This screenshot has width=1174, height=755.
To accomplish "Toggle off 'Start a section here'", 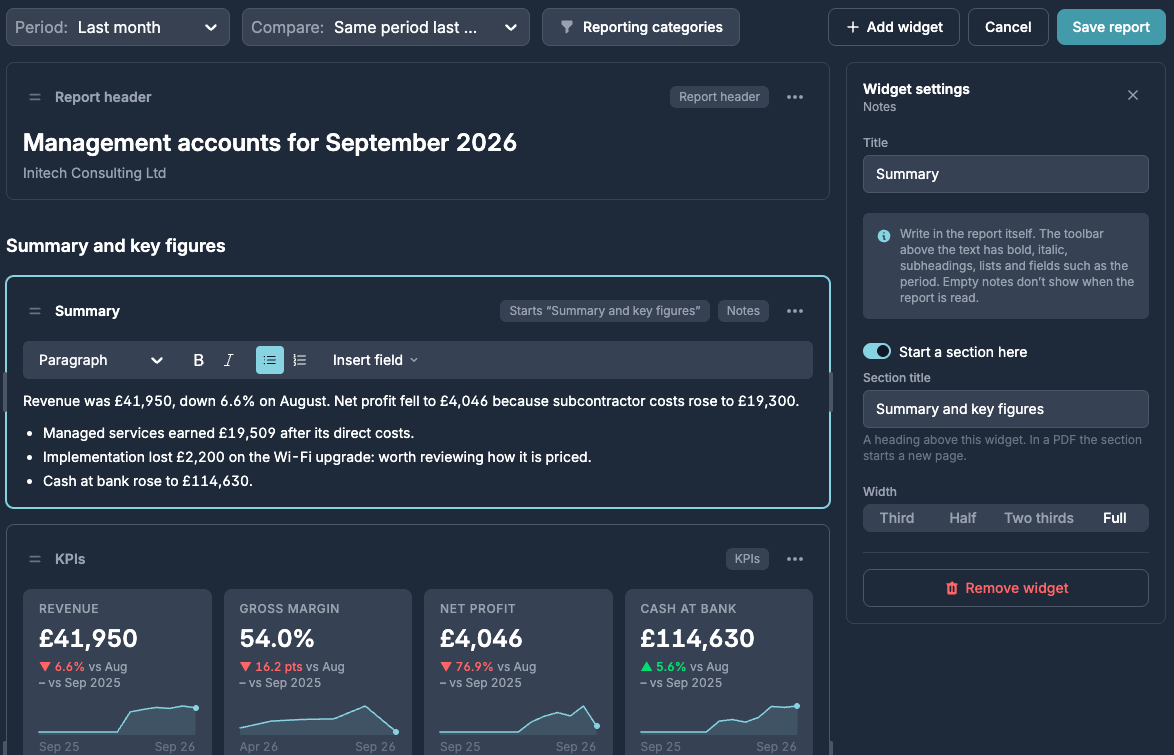I will 877,351.
